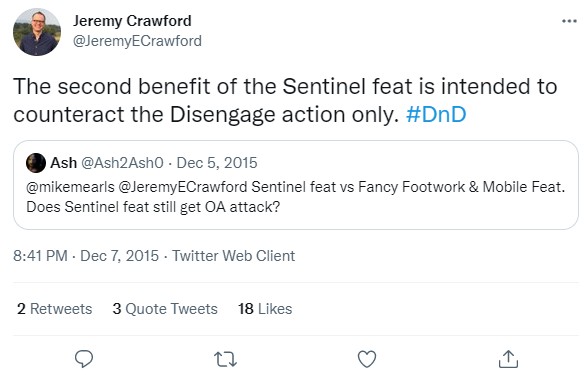Click the @Ash2Ash0 handle in quote
Viewport: 584px width, 376px height.
click(123, 163)
